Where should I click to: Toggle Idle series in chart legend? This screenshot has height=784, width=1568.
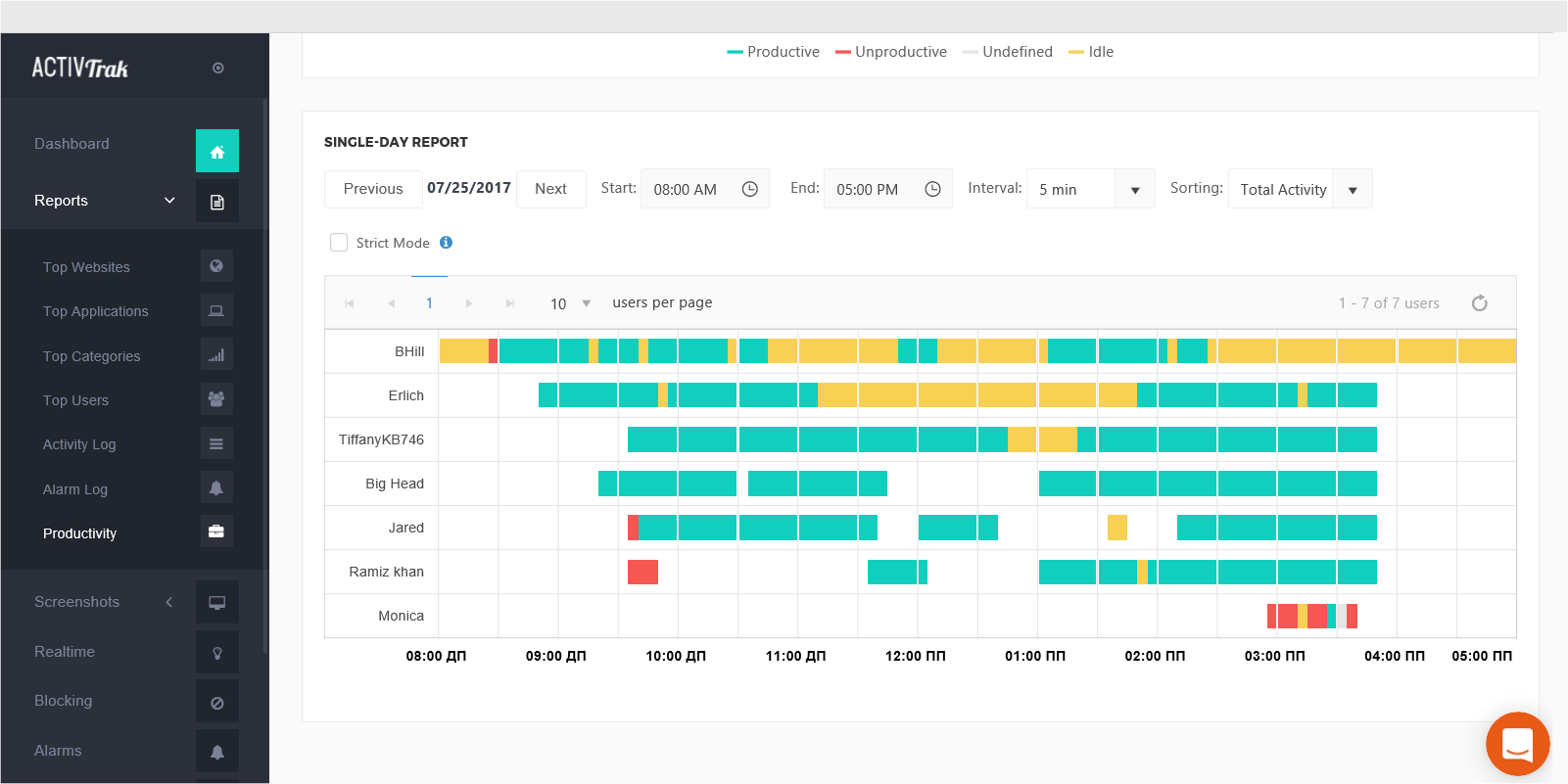click(x=1091, y=52)
